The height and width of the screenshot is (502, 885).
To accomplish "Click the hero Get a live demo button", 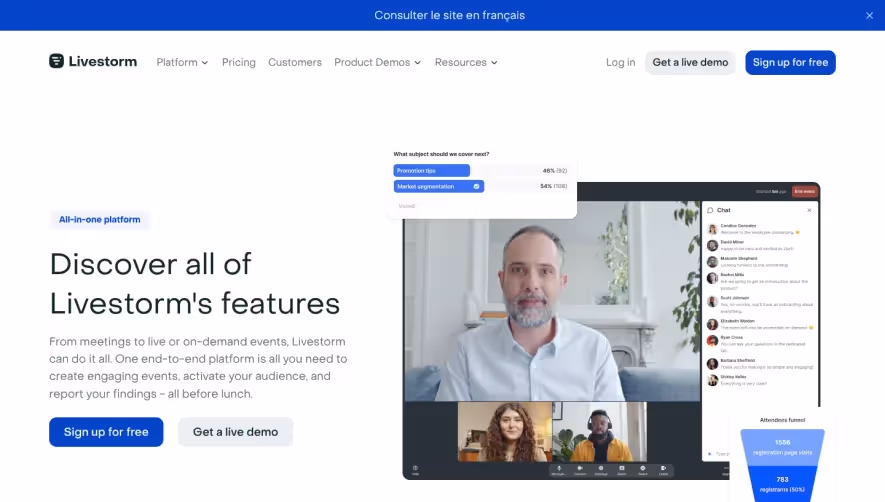I will (235, 432).
